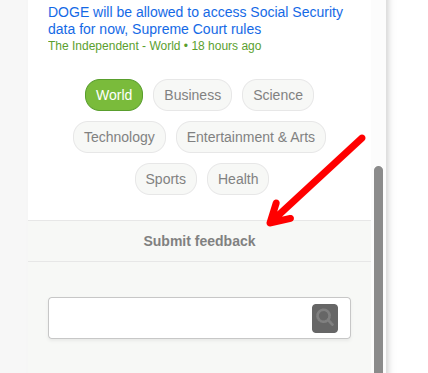Viewport: 428px width, 373px height.
Task: Click the word World in the source line
Action: click(165, 46)
